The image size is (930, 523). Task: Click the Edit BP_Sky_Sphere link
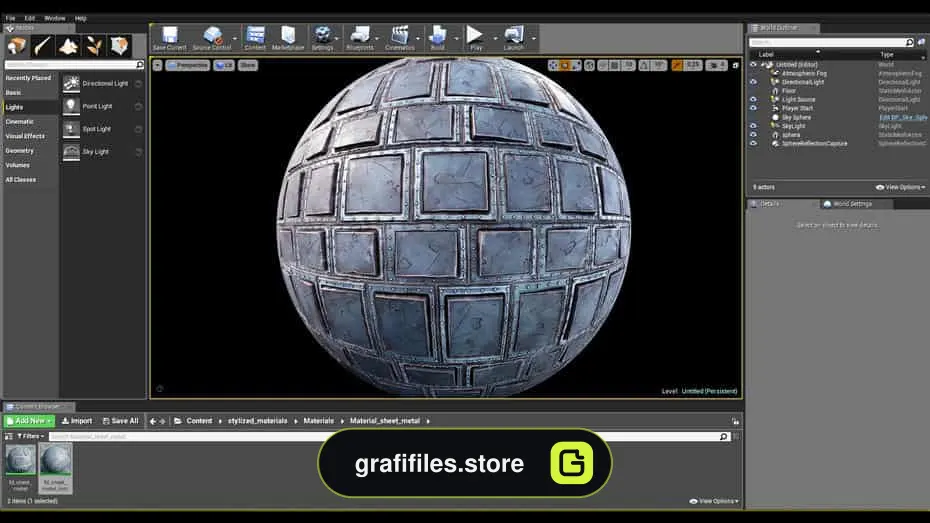coord(903,117)
